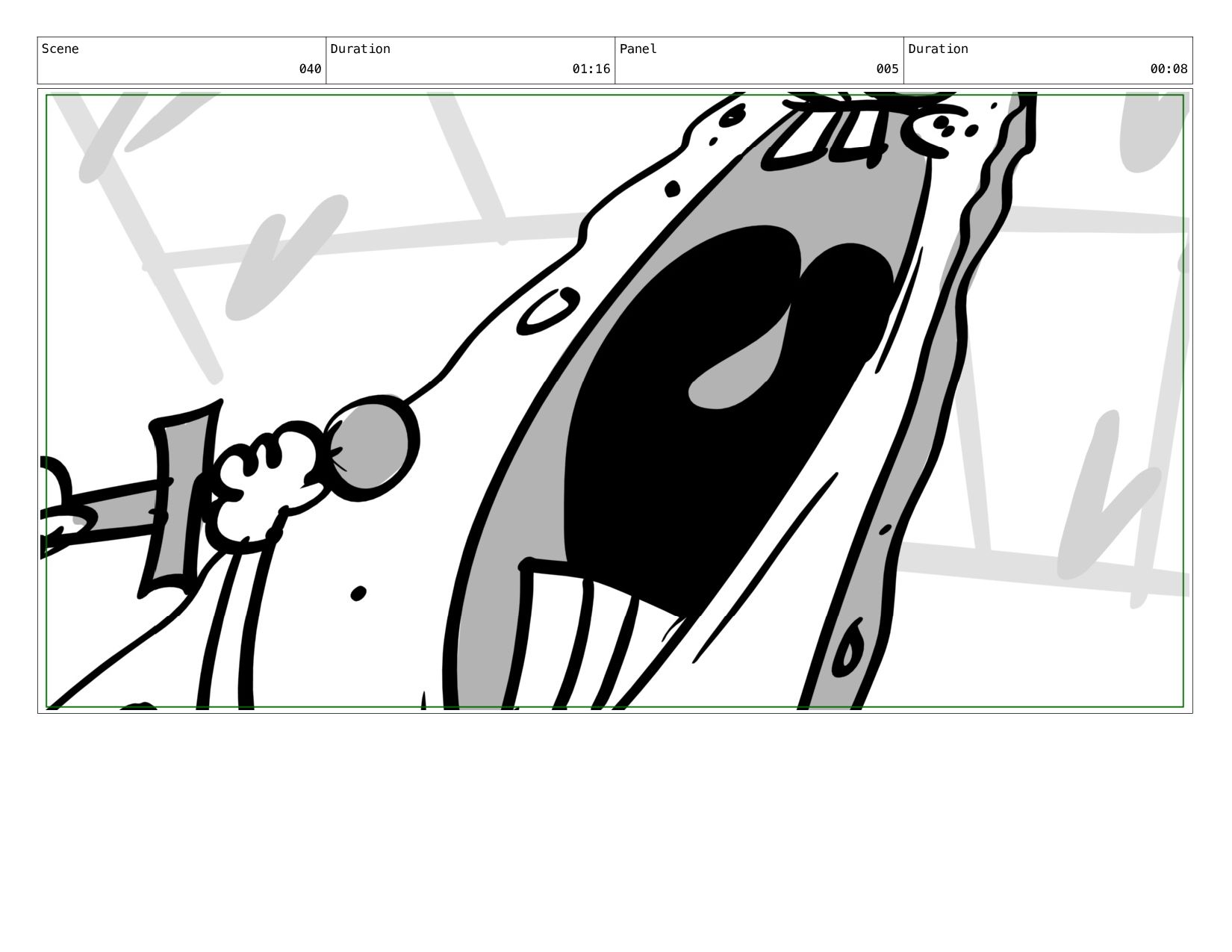1232x952 pixels.
Task: Click the Duration label beside Scene
Action: [x=360, y=49]
